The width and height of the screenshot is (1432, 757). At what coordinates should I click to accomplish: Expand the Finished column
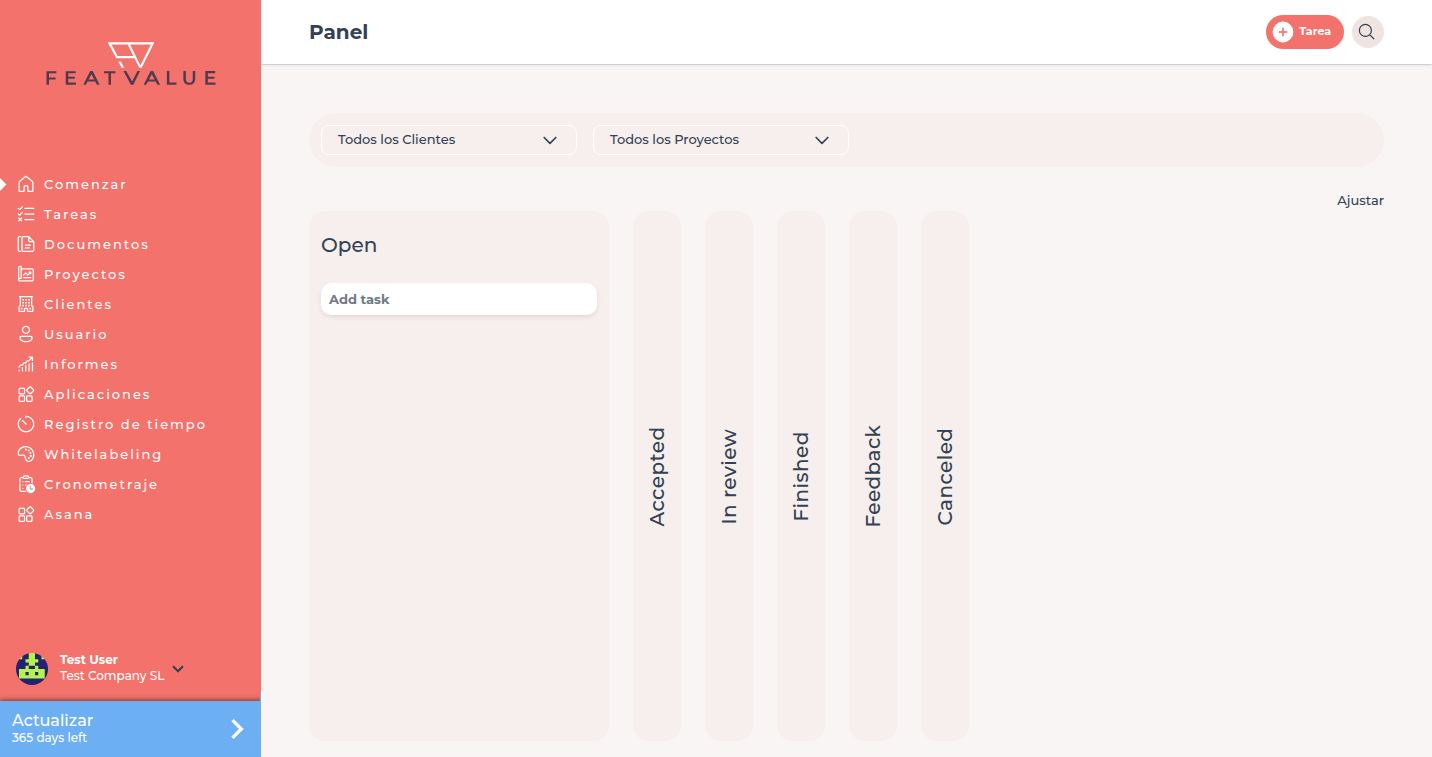pos(801,476)
